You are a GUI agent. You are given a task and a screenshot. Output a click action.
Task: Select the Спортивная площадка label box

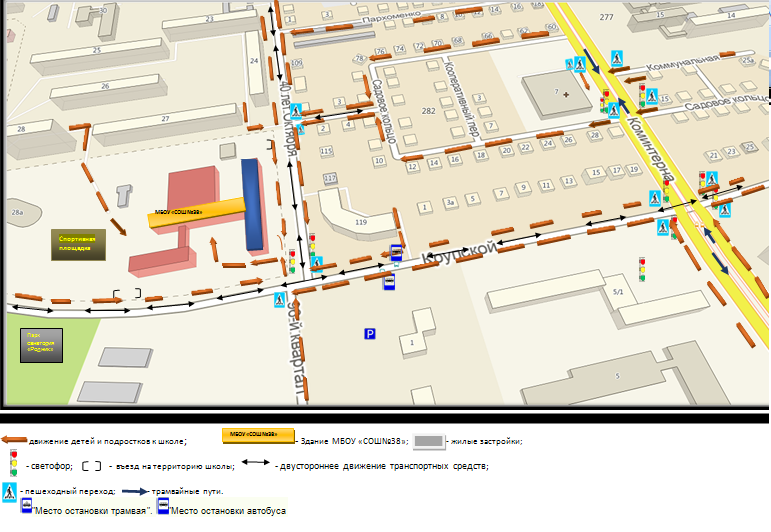[78, 244]
